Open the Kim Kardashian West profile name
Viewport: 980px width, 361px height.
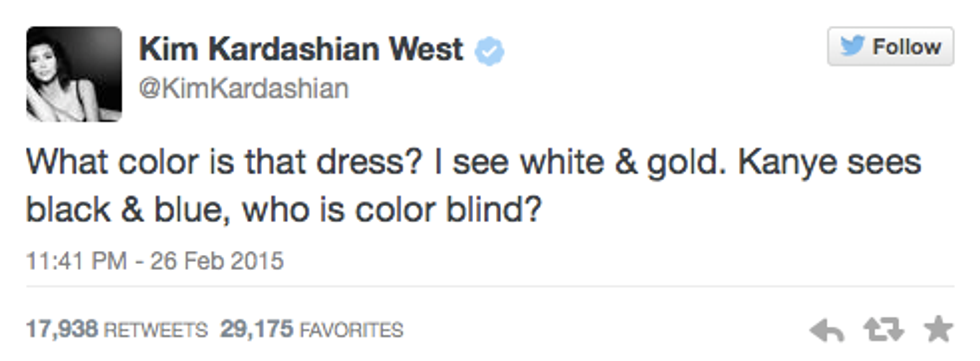[301, 49]
